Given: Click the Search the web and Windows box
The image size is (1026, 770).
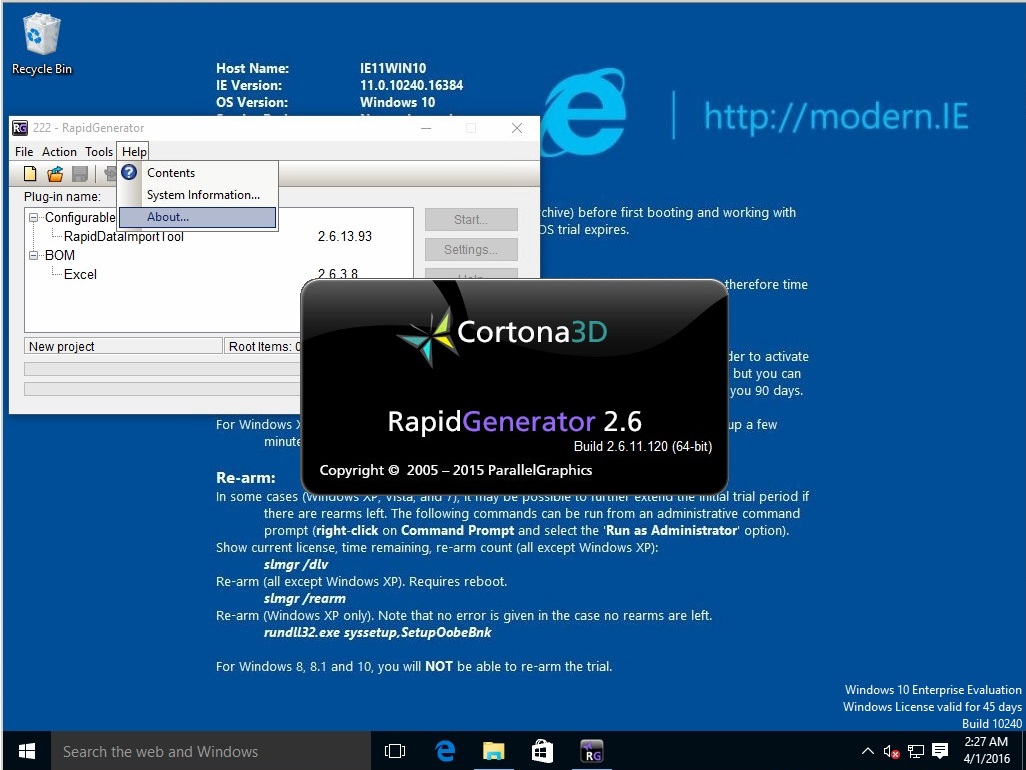Looking at the screenshot, I should point(211,751).
